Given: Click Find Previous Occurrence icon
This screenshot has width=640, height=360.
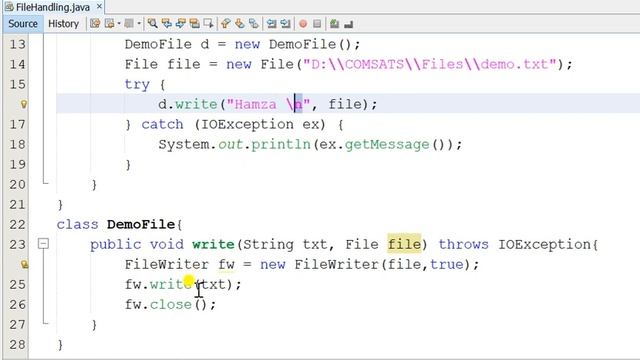Looking at the screenshot, I should [167, 24].
